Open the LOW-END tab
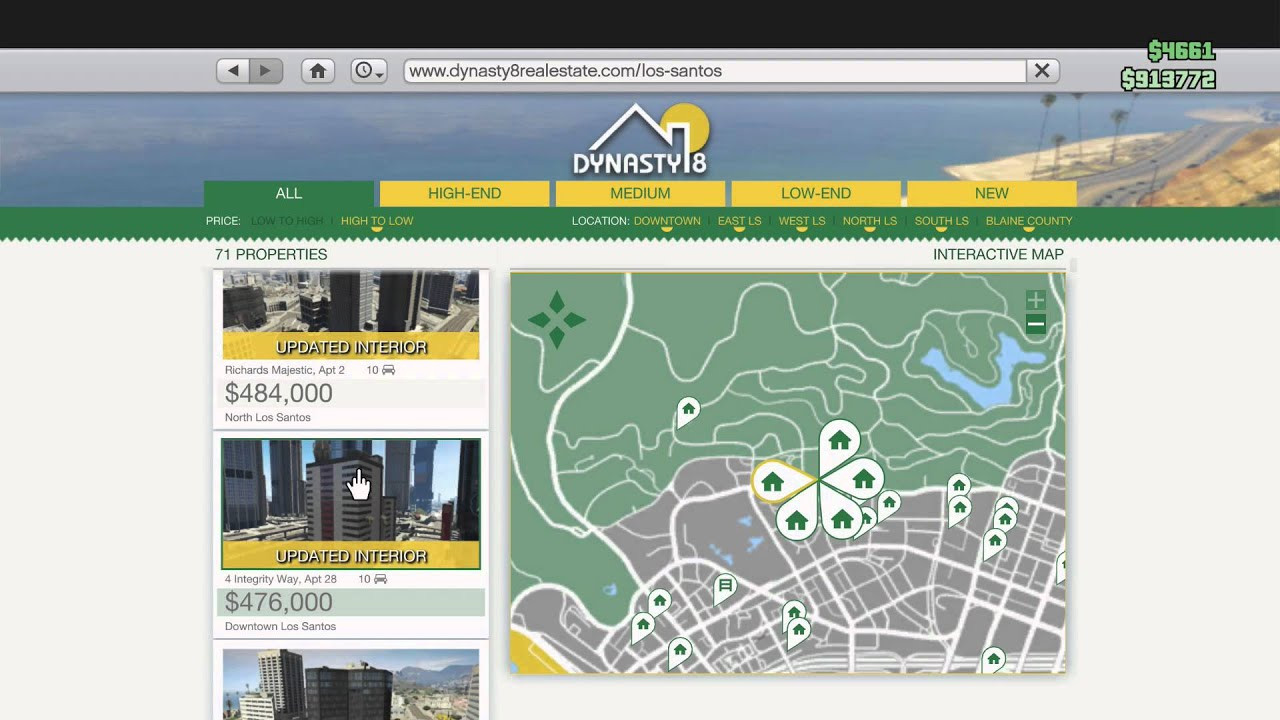The width and height of the screenshot is (1280, 720). click(x=816, y=194)
